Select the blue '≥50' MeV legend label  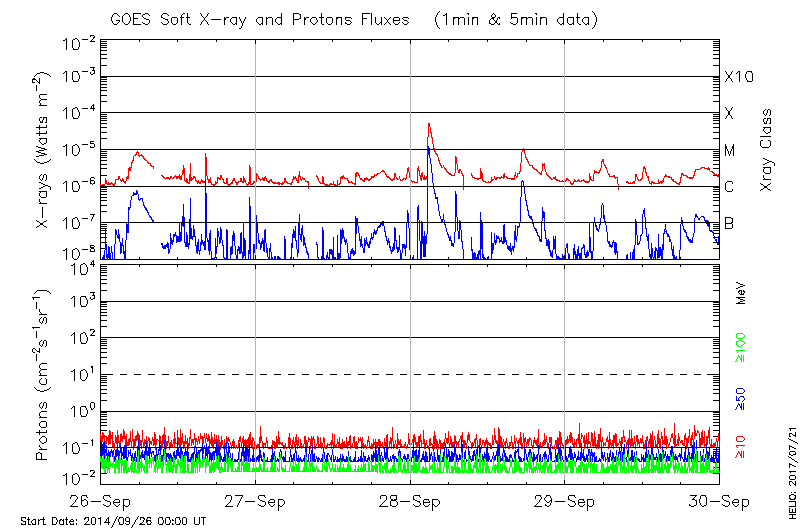pos(741,398)
